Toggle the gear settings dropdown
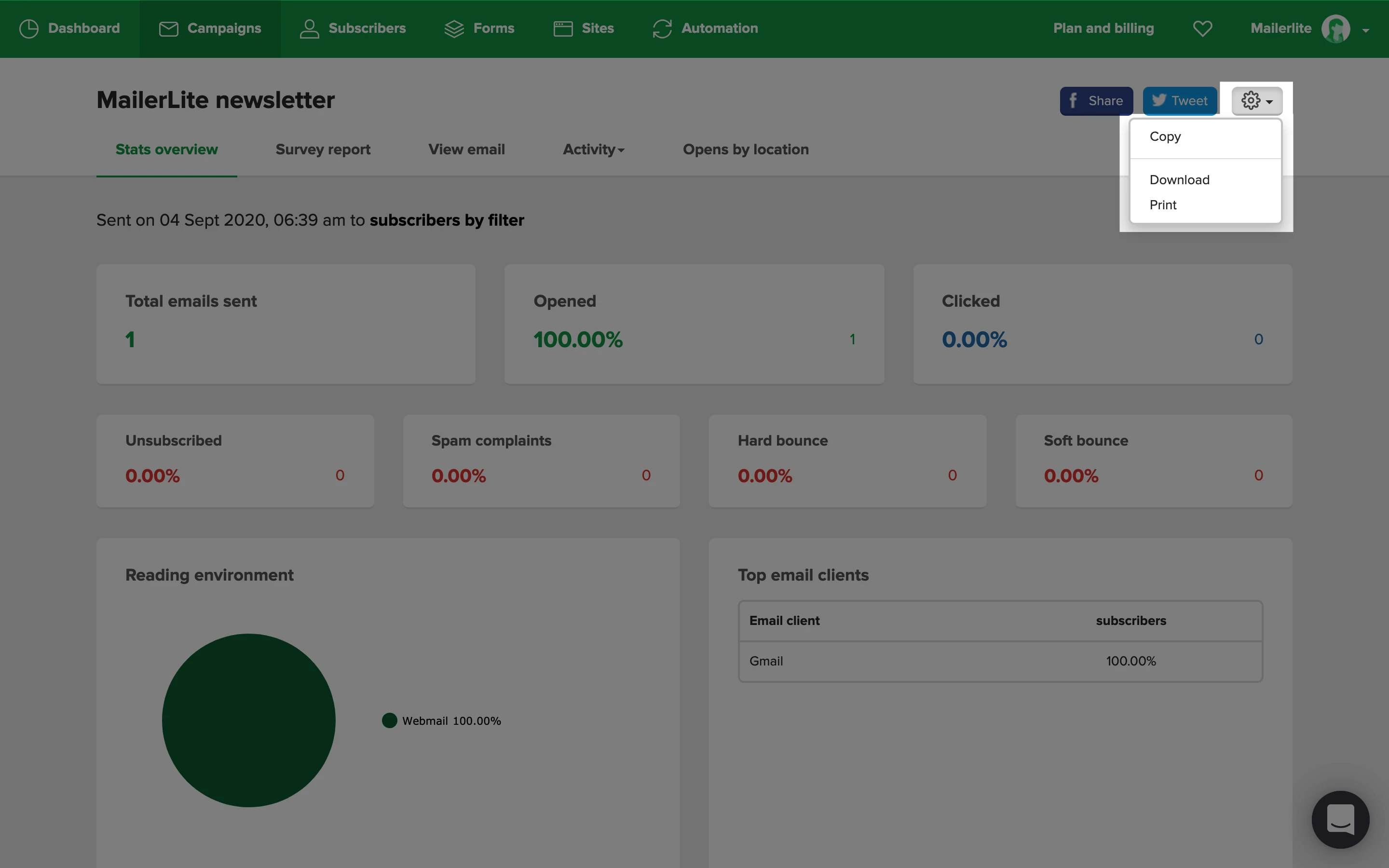This screenshot has width=1389, height=868. 1256,101
